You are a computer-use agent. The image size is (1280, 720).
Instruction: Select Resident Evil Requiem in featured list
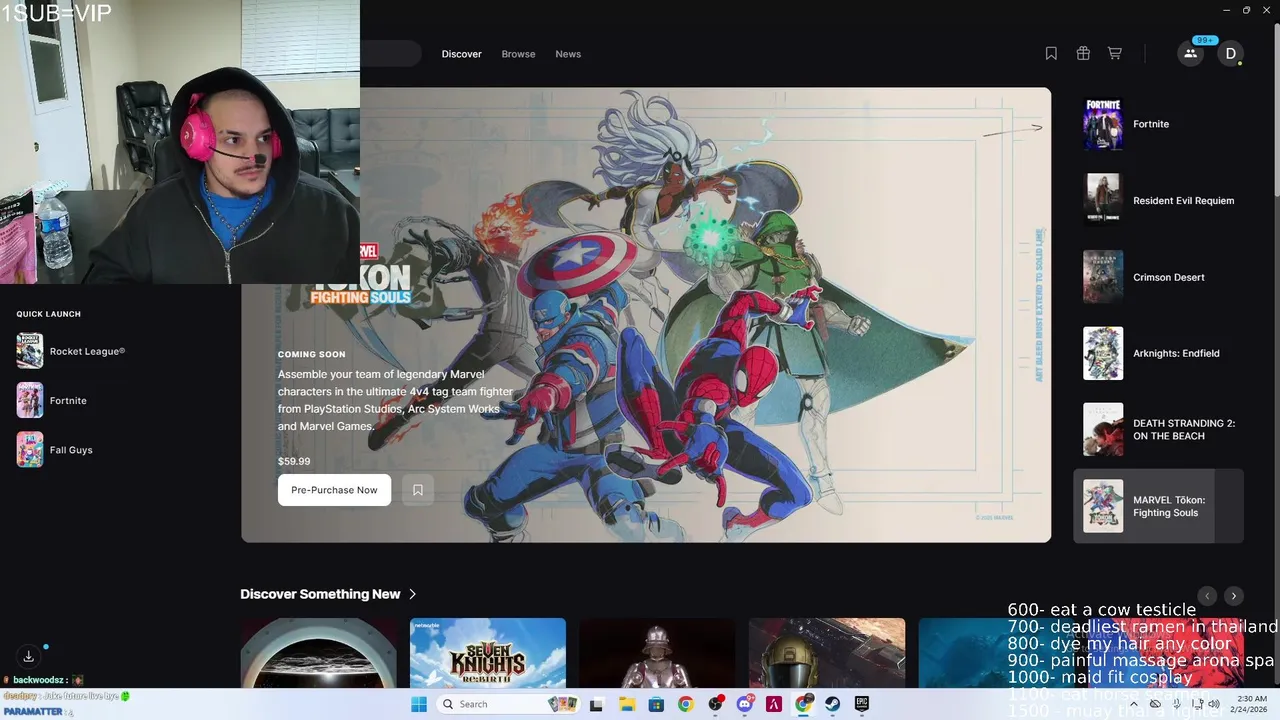click(x=1158, y=200)
